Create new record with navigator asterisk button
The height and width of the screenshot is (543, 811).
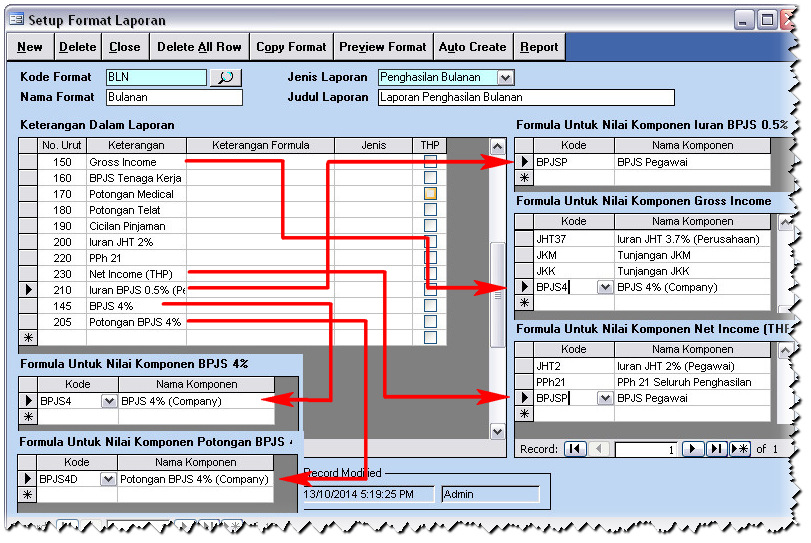(740, 449)
